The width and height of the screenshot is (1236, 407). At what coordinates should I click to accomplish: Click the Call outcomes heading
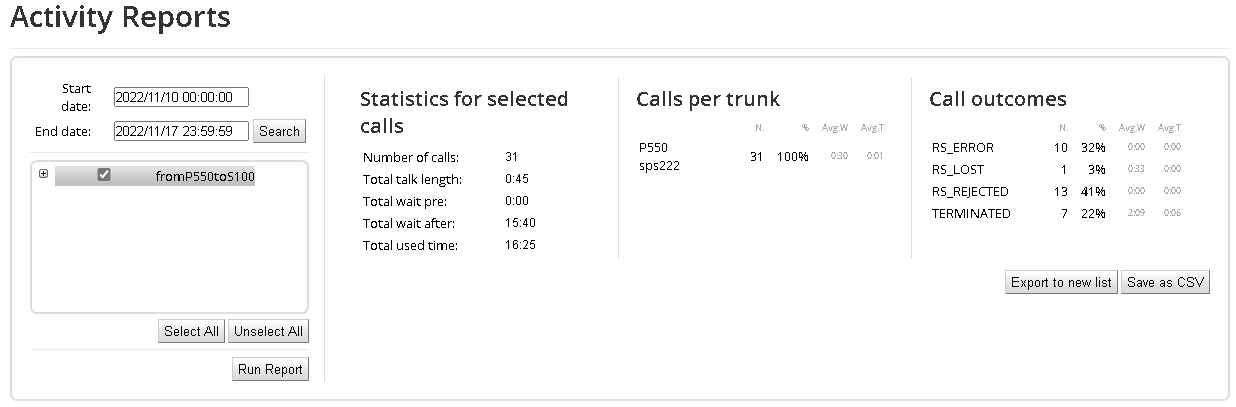[998, 99]
